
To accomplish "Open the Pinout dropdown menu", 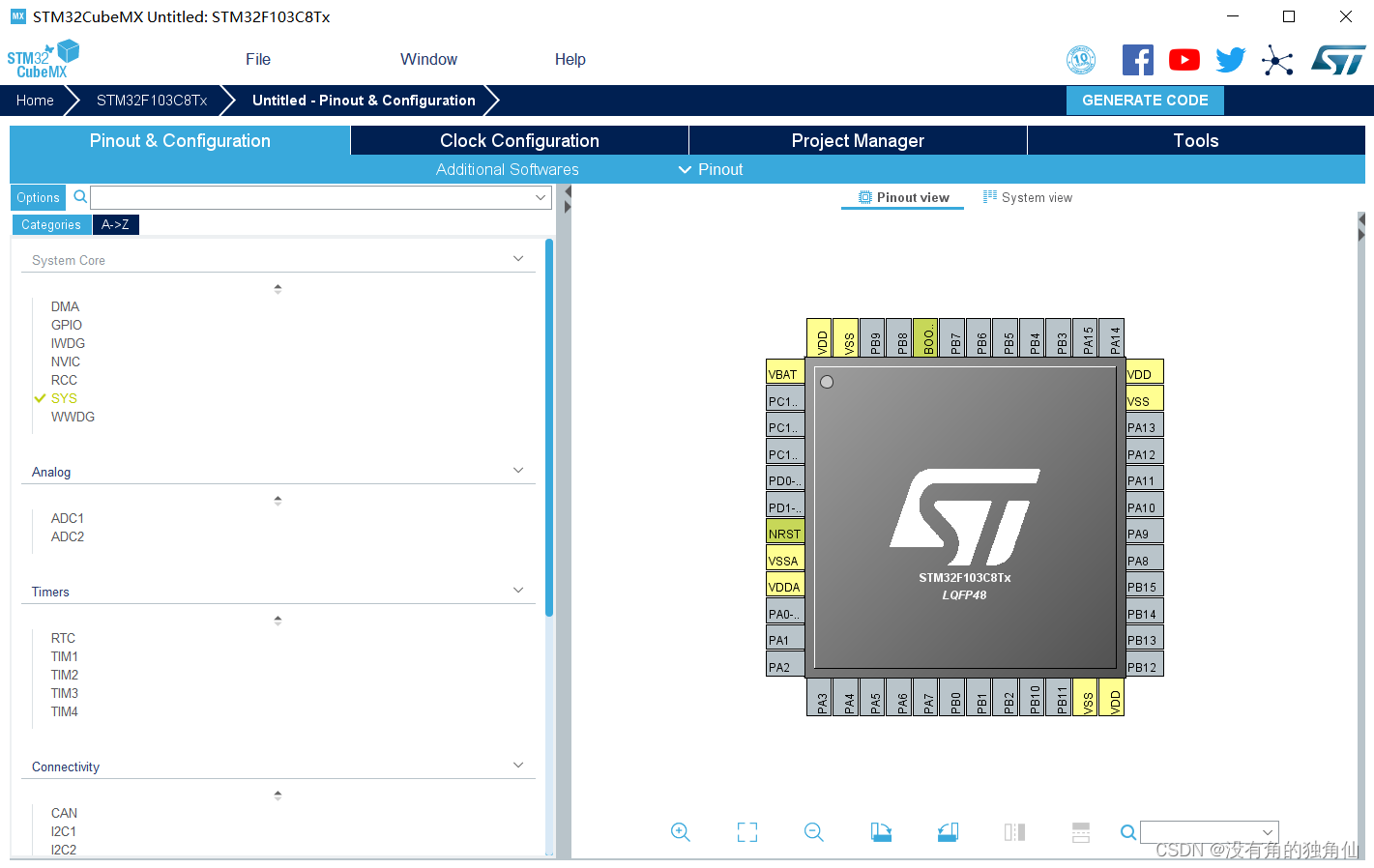I will (x=711, y=169).
